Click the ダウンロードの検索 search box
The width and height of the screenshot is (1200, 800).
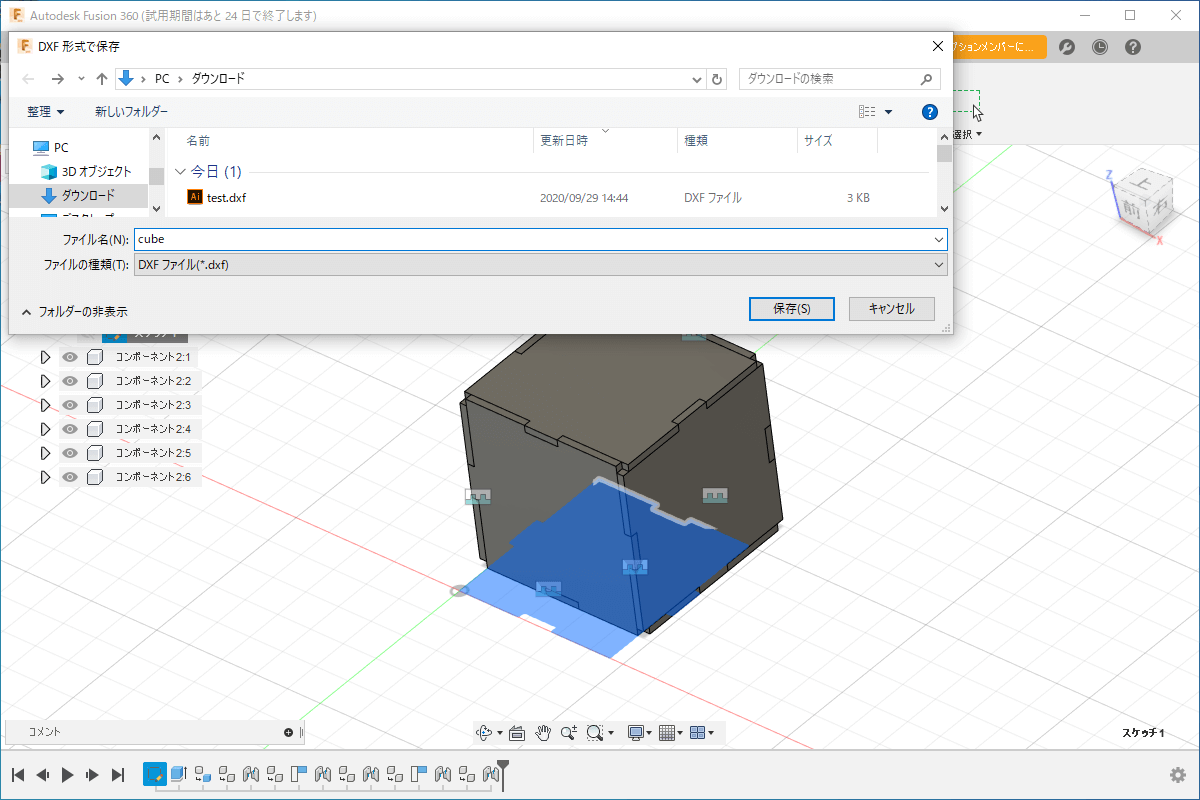tap(839, 78)
